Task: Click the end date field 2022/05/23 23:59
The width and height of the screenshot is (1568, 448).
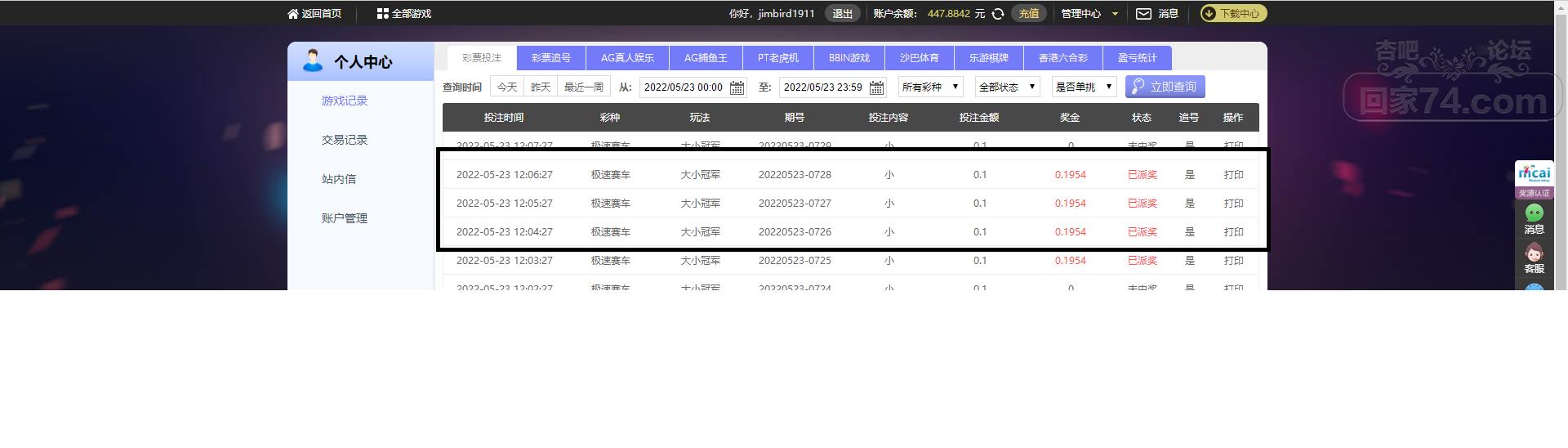Action: coord(833,87)
